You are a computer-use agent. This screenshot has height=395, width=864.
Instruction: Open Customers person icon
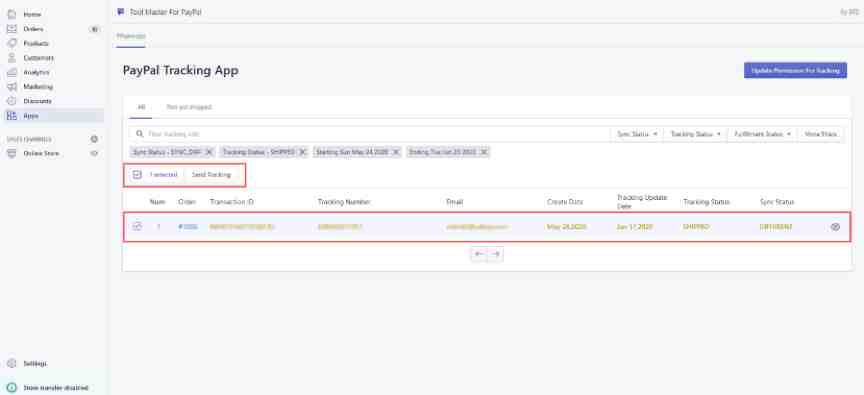(x=12, y=58)
